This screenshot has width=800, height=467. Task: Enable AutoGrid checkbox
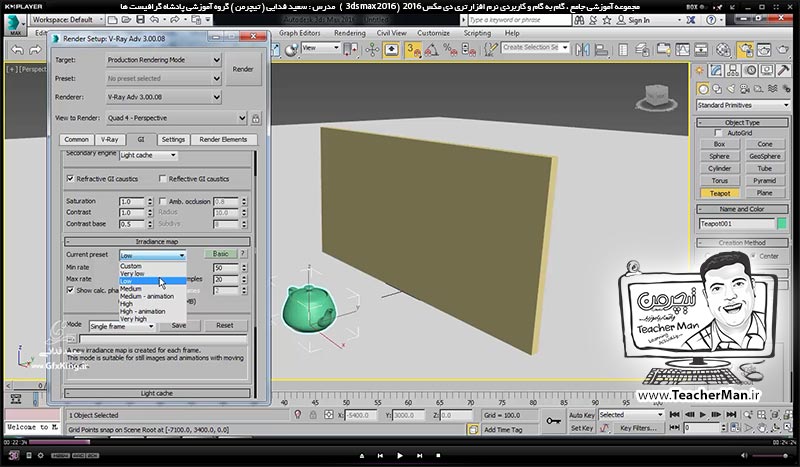tap(718, 133)
